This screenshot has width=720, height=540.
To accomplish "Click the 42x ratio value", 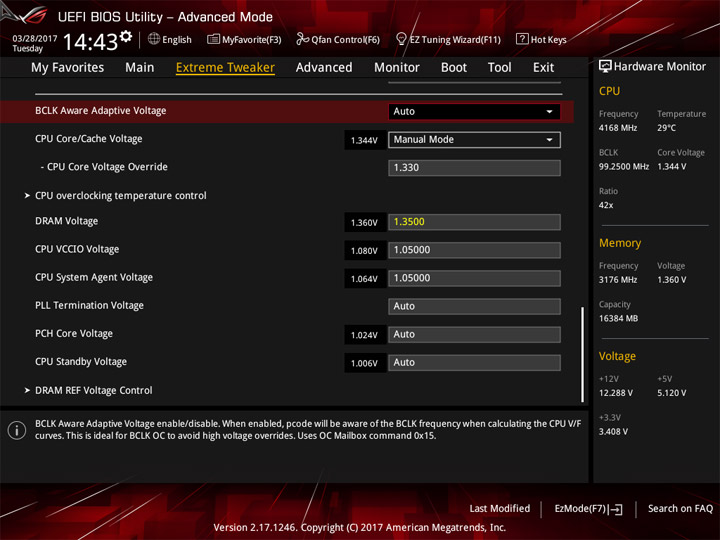I will 606,205.
